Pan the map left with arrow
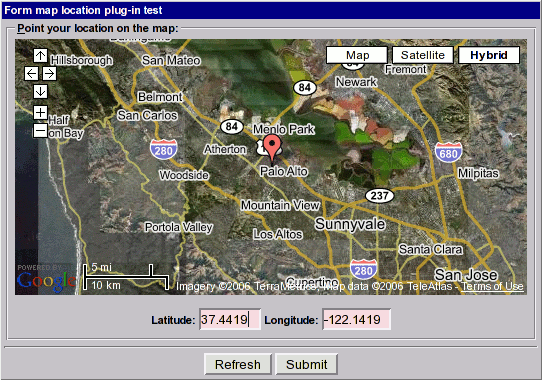 coord(31,73)
